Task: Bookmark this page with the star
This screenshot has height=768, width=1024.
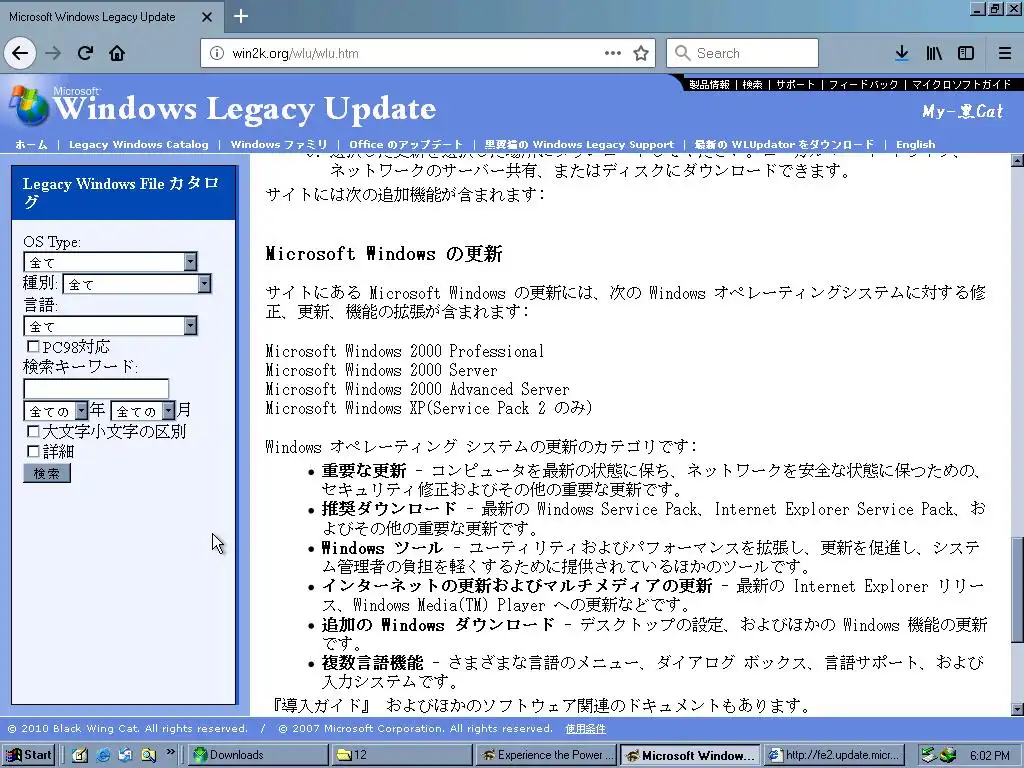Action: [x=641, y=53]
